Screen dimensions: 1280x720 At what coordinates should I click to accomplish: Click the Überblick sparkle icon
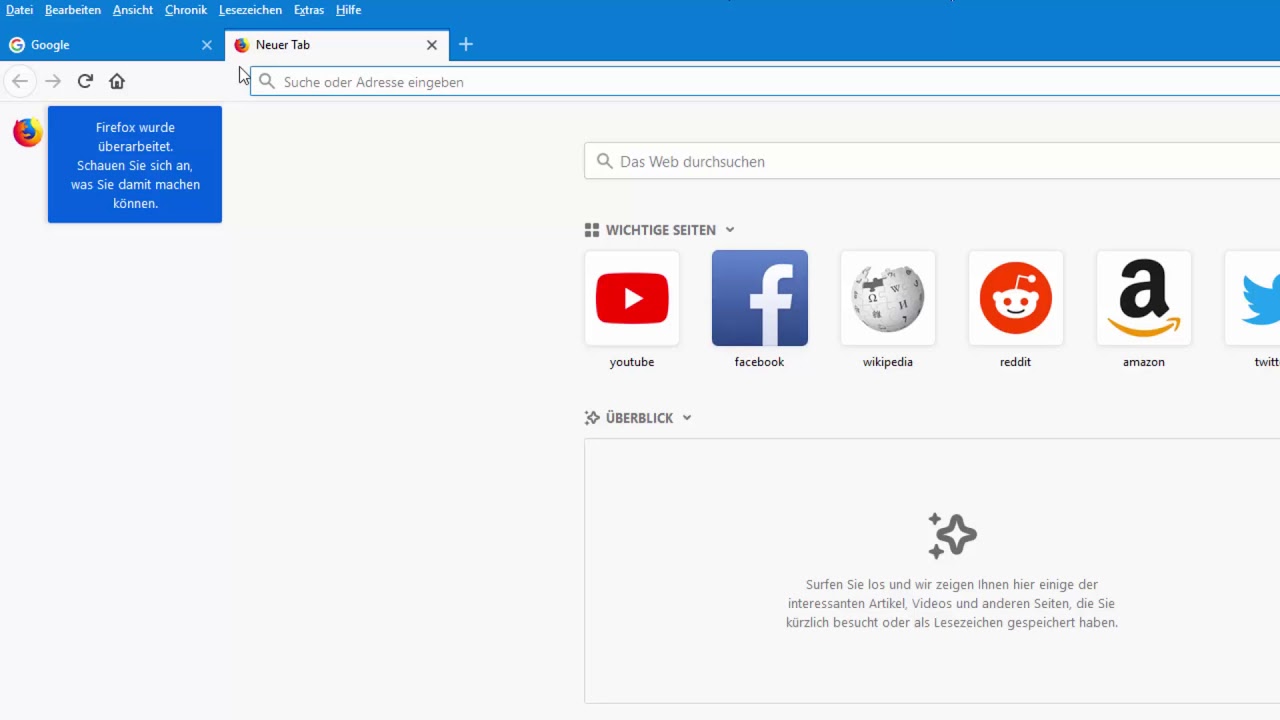(592, 418)
